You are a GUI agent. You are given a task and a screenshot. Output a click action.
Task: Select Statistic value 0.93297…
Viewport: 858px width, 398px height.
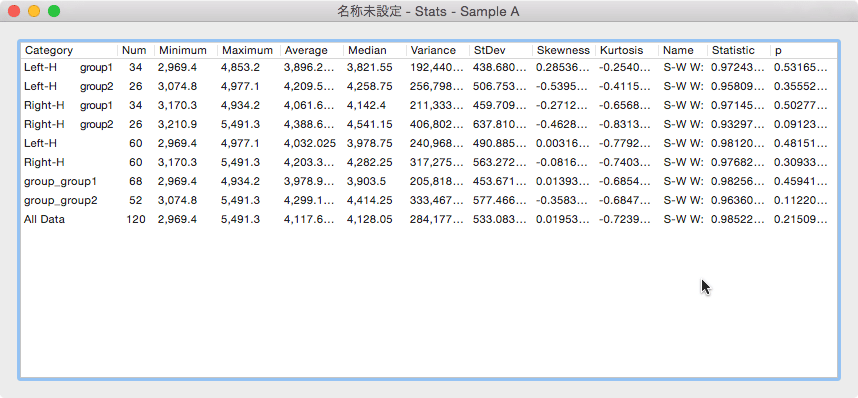738,124
